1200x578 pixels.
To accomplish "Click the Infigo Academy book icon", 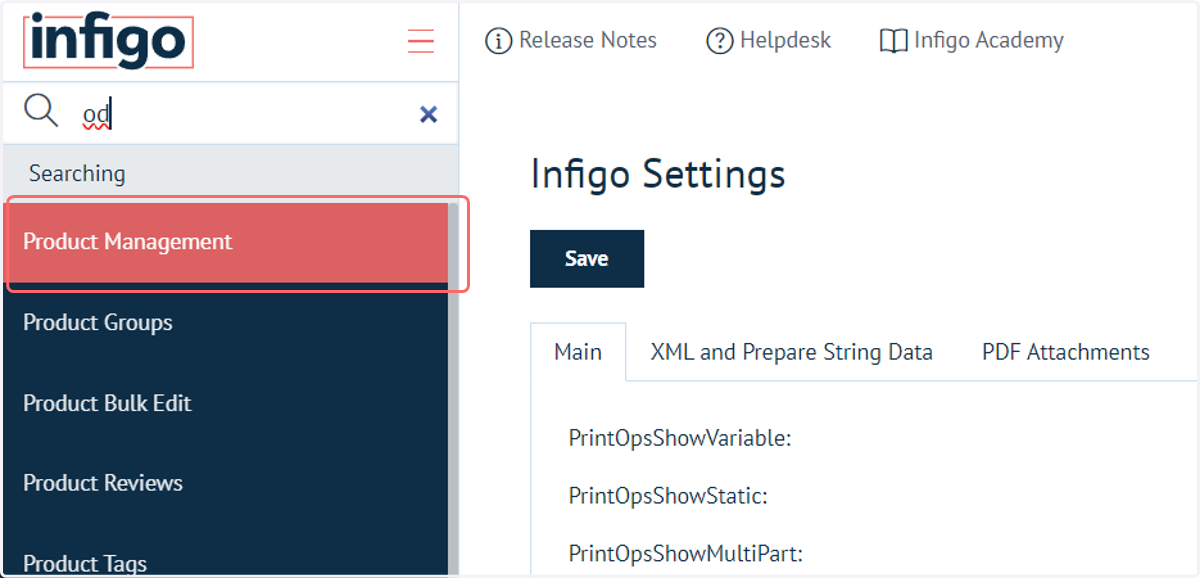I will pos(893,41).
